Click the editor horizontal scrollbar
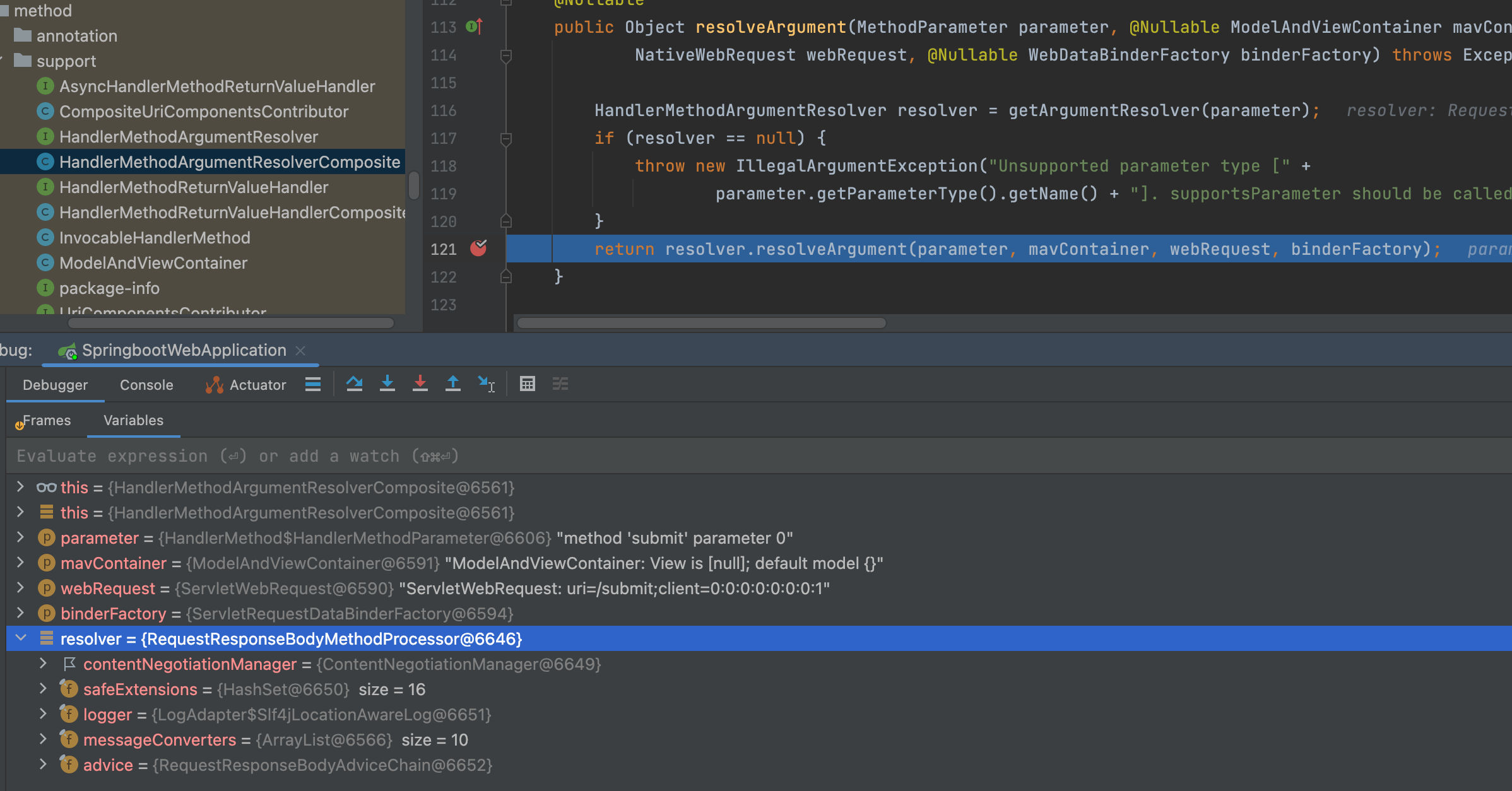This screenshot has width=1512, height=791. (700, 323)
